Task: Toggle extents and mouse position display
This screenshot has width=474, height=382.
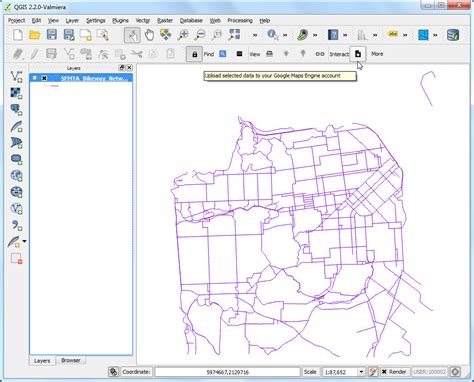Action: (x=113, y=372)
